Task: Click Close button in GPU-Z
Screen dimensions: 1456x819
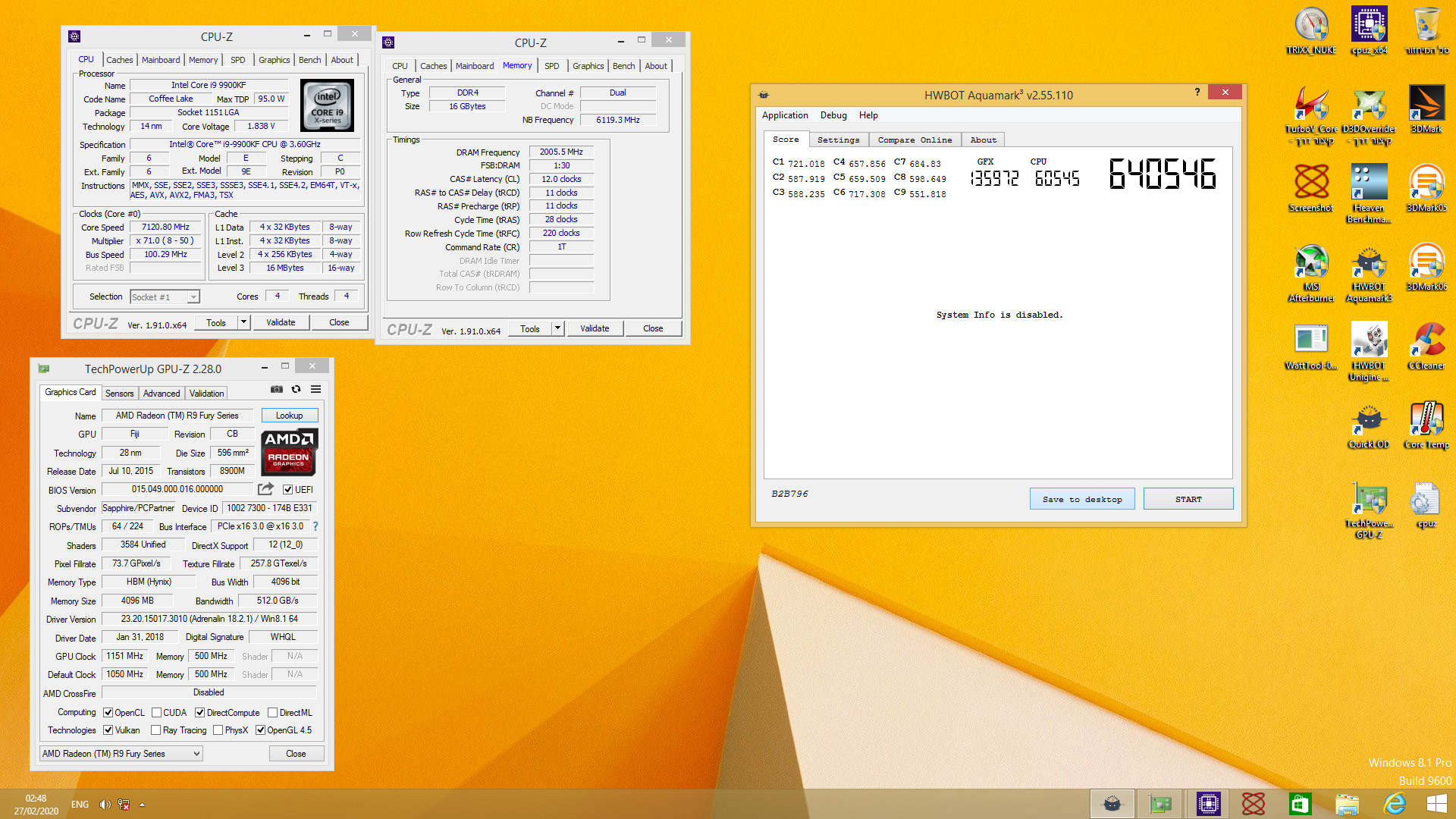Action: 296,754
